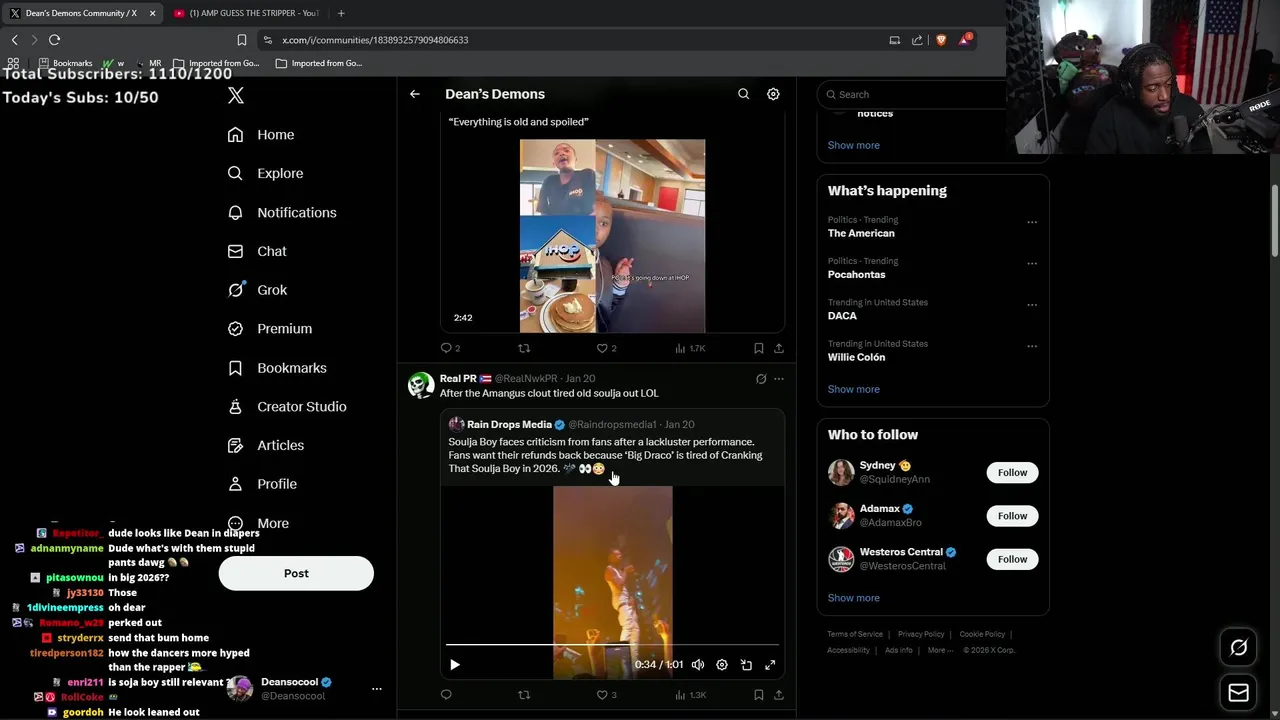This screenshot has height=720, width=1280.
Task: Open video playback settings gear
Action: coord(722,665)
